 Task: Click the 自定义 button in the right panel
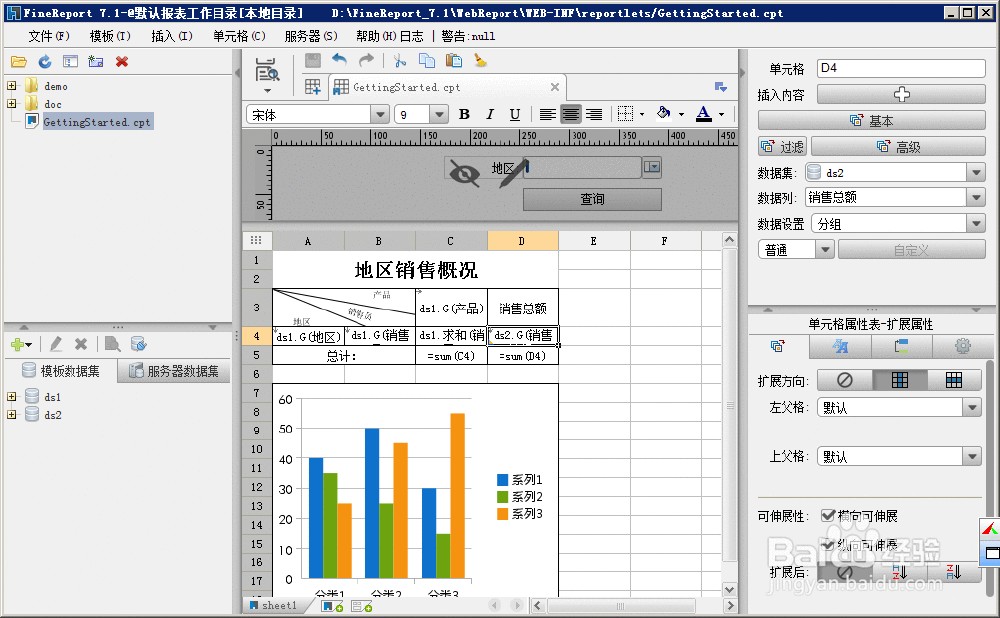tap(910, 248)
